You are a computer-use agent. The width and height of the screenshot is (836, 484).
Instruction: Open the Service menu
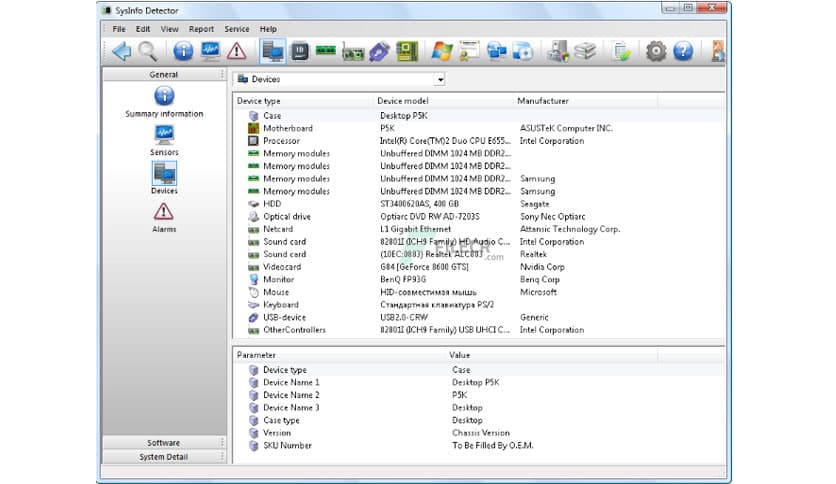tap(237, 29)
